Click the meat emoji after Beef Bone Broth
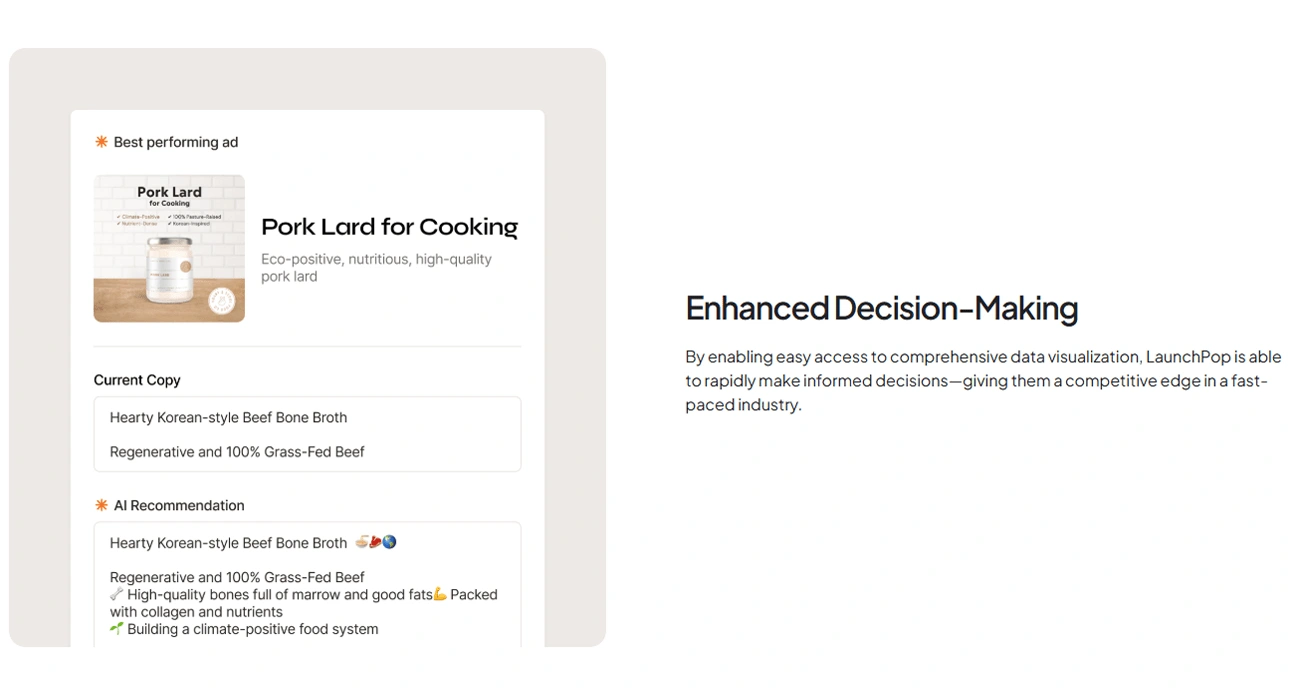 (376, 542)
